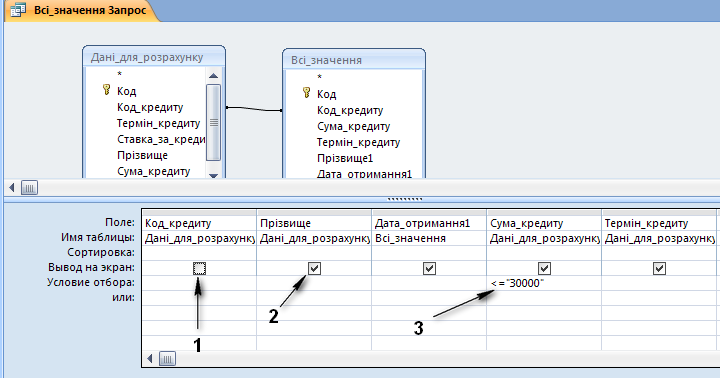Image resolution: width=720 pixels, height=378 pixels.
Task: Click column selector bar above Сума_кредиту
Action: pos(544,213)
